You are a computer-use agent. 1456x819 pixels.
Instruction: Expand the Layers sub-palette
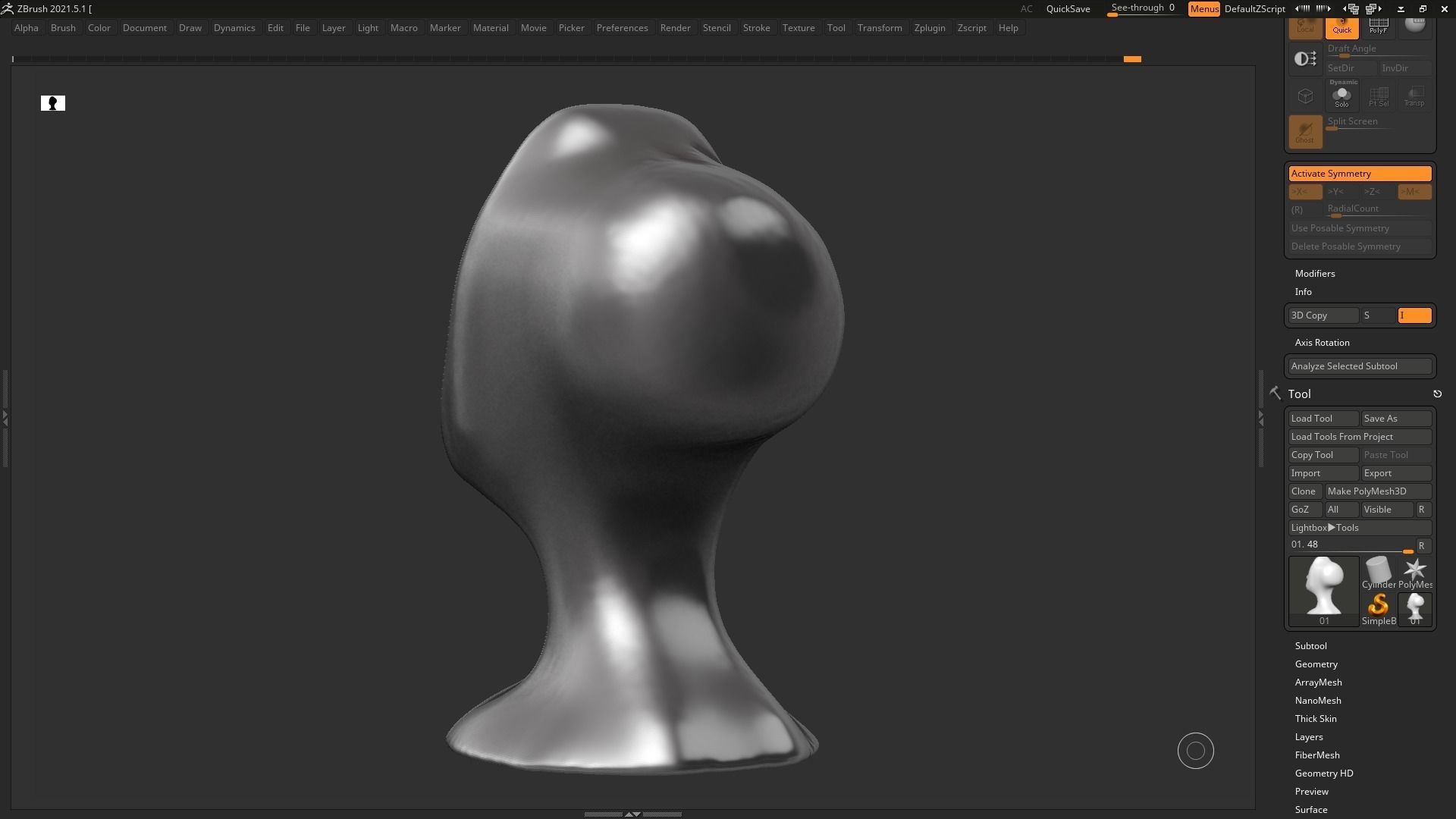1309,737
